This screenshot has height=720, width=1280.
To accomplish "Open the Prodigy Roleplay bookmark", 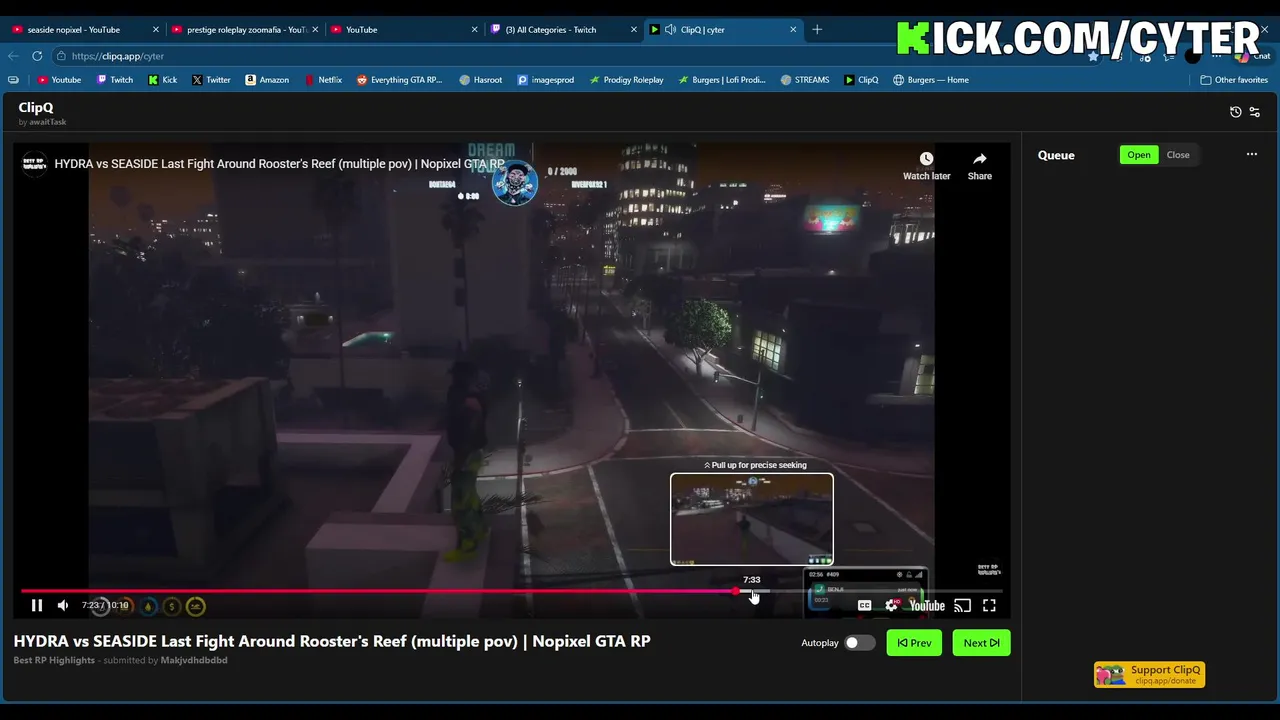I will tap(626, 80).
